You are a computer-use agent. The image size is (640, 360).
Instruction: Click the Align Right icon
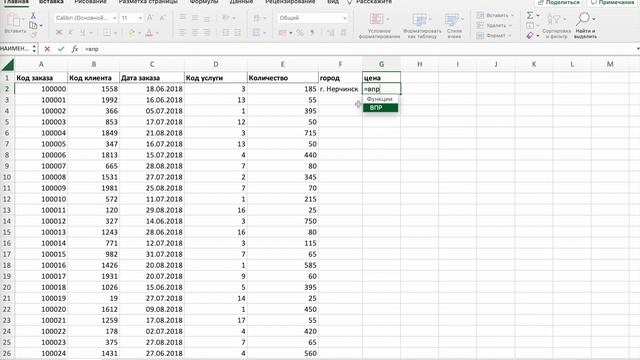coord(207,33)
